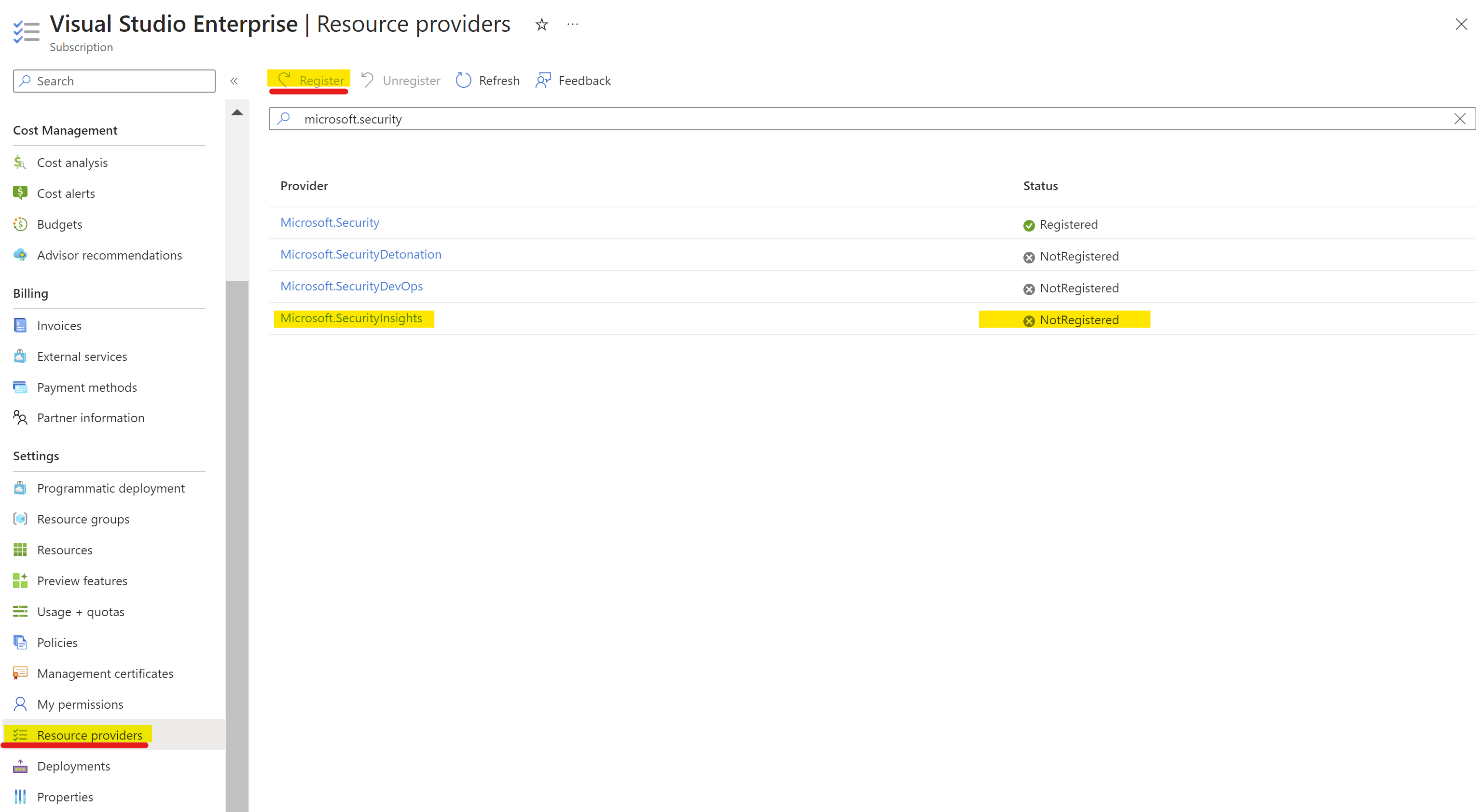Open Invoices under Billing
Image resolution: width=1476 pixels, height=812 pixels.
pos(59,326)
